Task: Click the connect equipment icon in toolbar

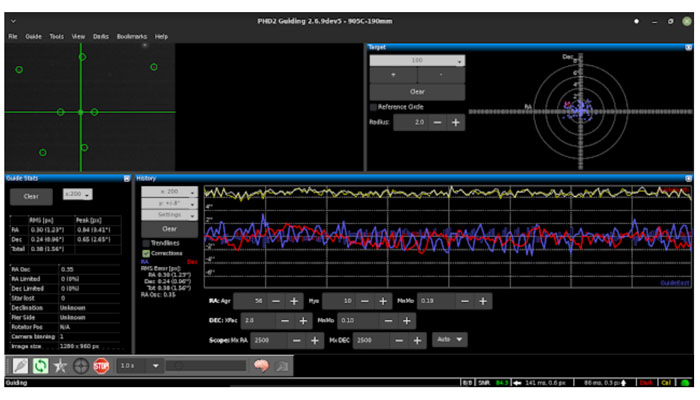Action: pyautogui.click(x=18, y=366)
